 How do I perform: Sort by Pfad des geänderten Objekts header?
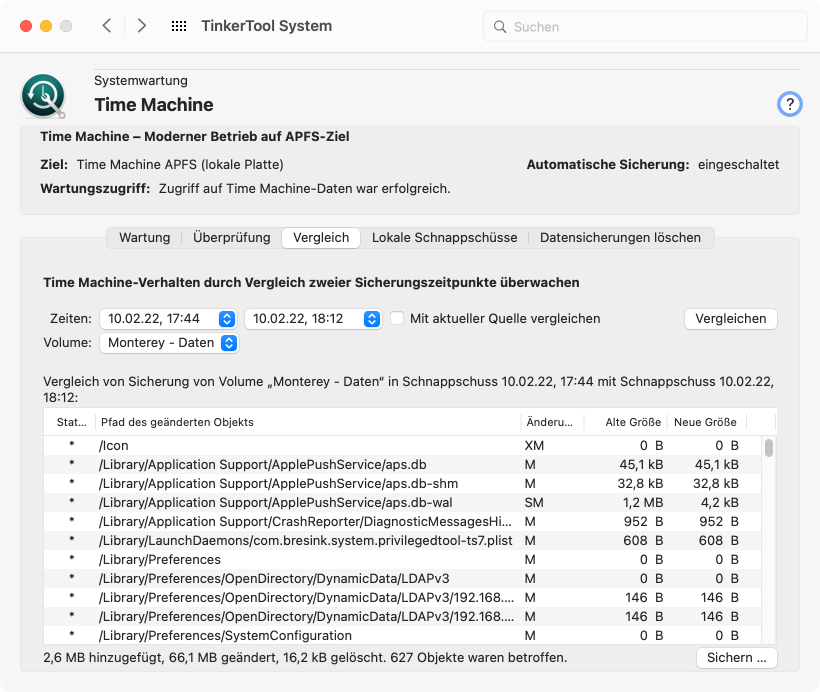tap(308, 422)
